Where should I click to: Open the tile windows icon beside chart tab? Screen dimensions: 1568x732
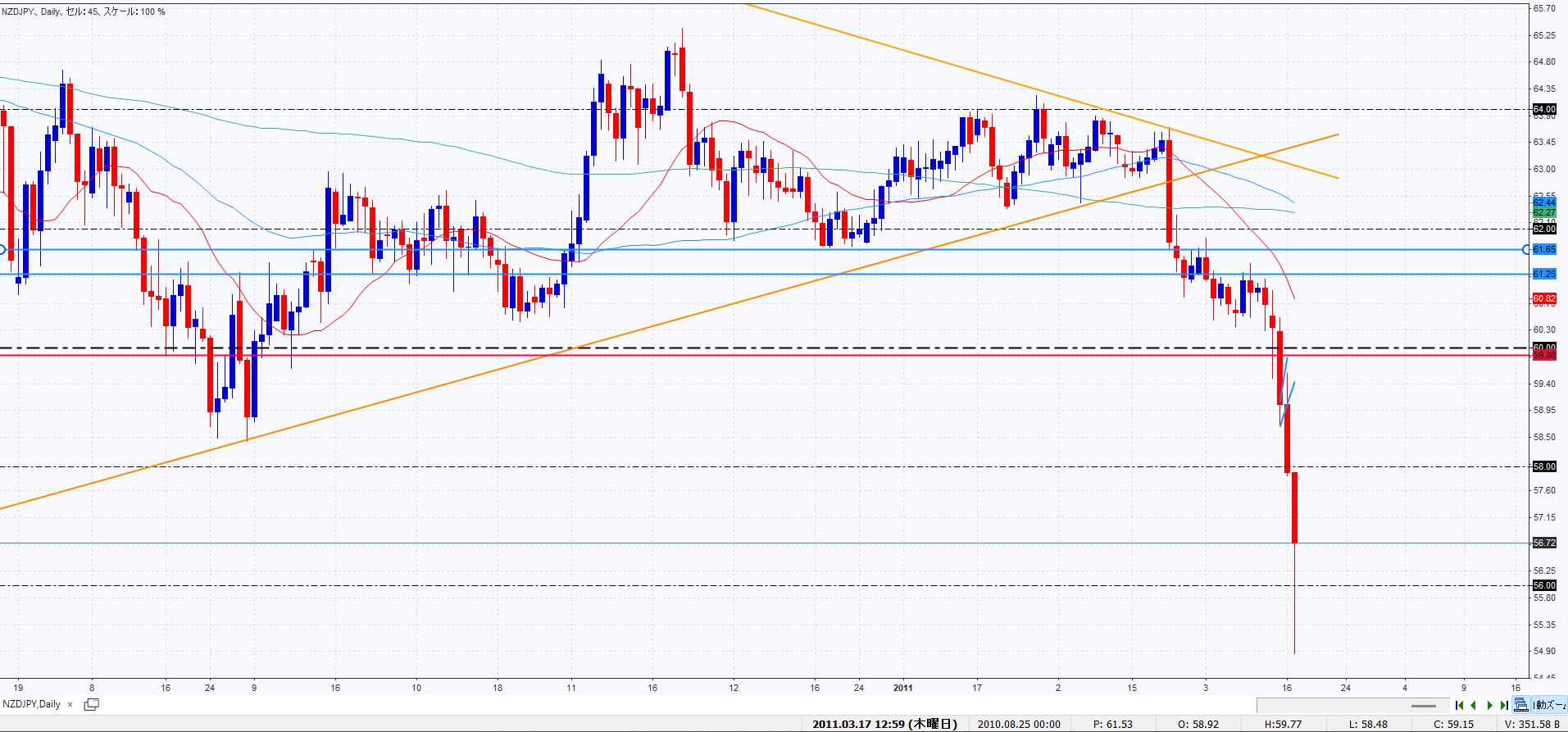(x=91, y=704)
